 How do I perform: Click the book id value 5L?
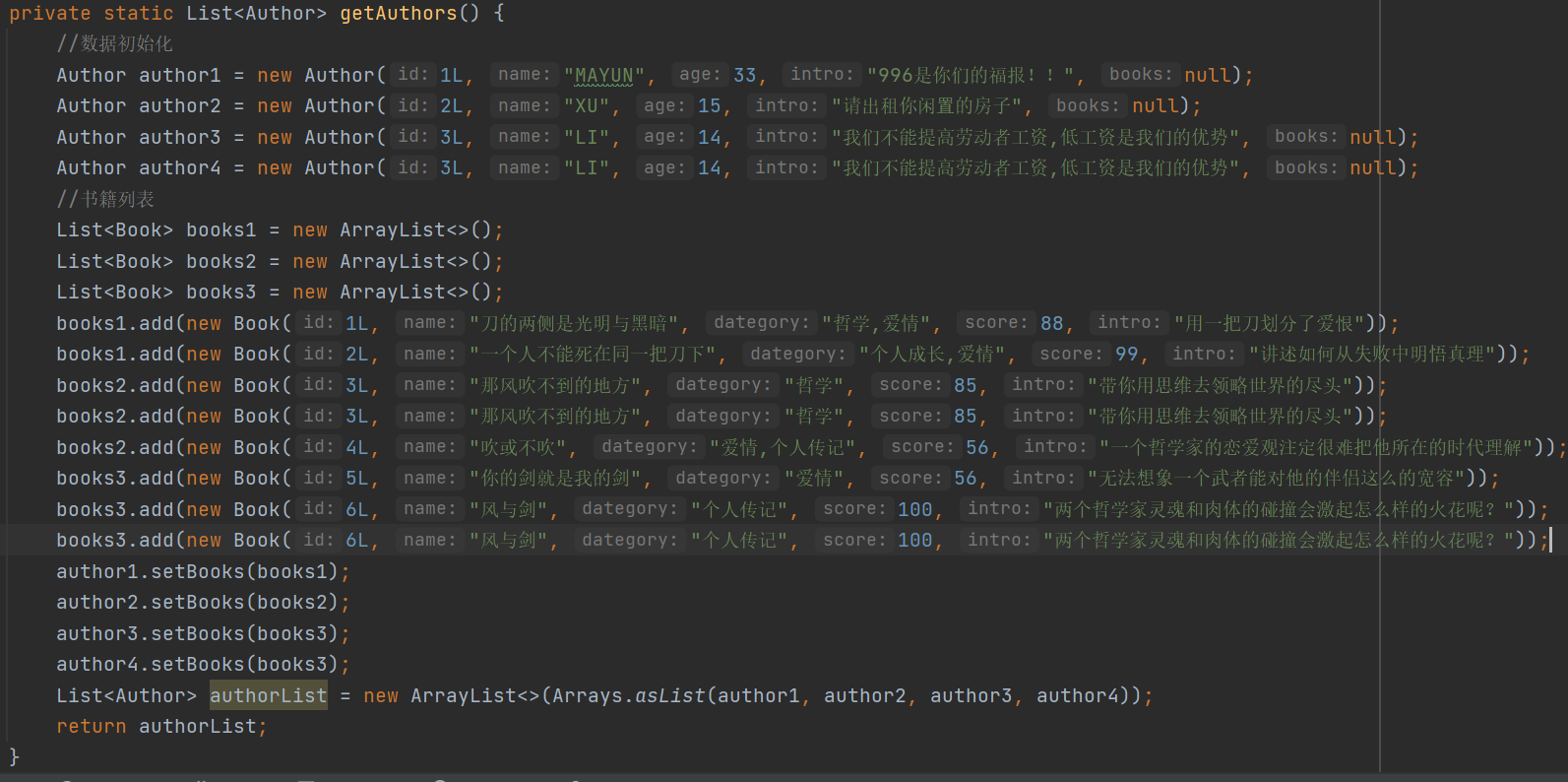click(357, 479)
